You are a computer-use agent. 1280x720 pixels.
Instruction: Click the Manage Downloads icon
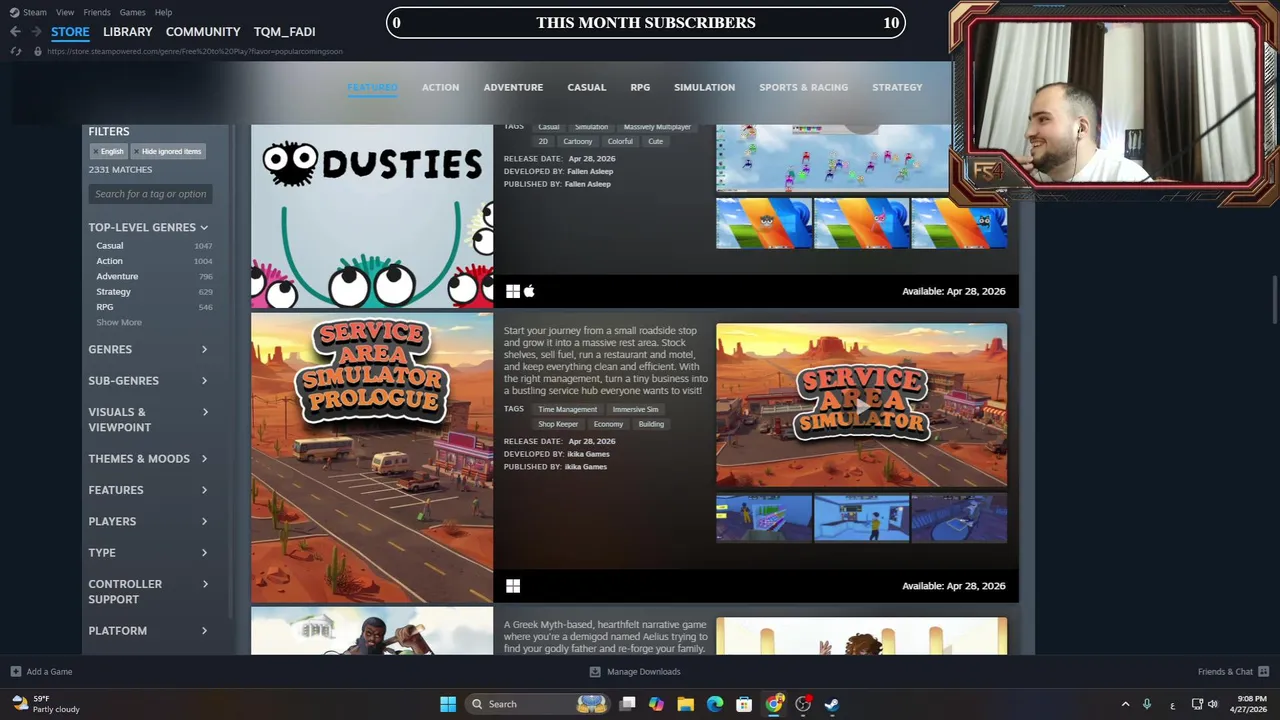coord(595,672)
